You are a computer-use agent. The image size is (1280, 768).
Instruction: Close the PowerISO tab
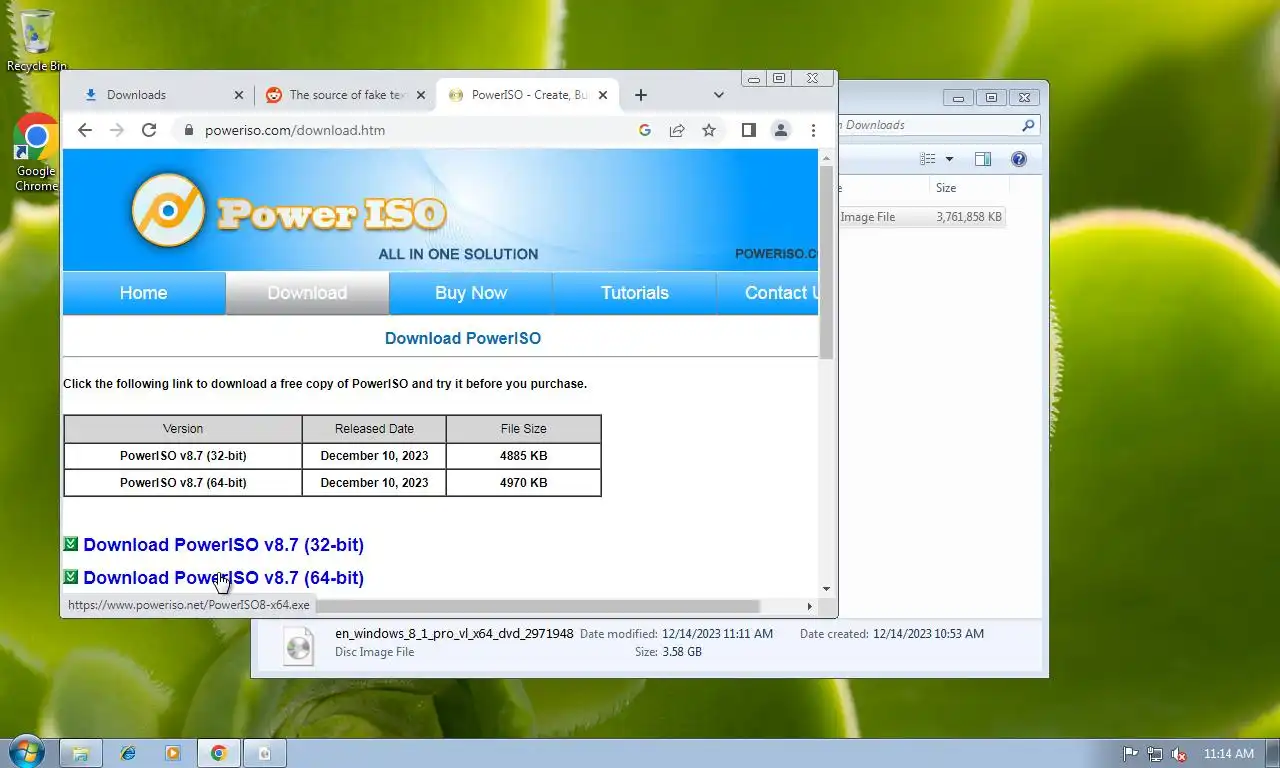point(604,95)
